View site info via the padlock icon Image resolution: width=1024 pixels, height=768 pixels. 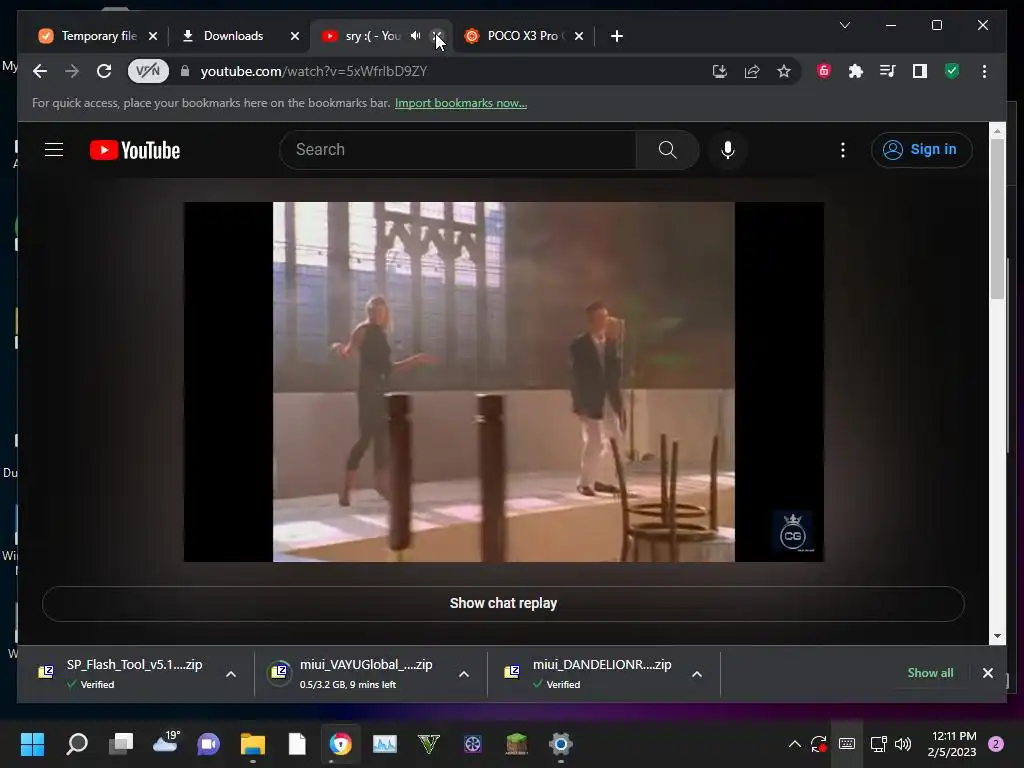click(x=185, y=71)
